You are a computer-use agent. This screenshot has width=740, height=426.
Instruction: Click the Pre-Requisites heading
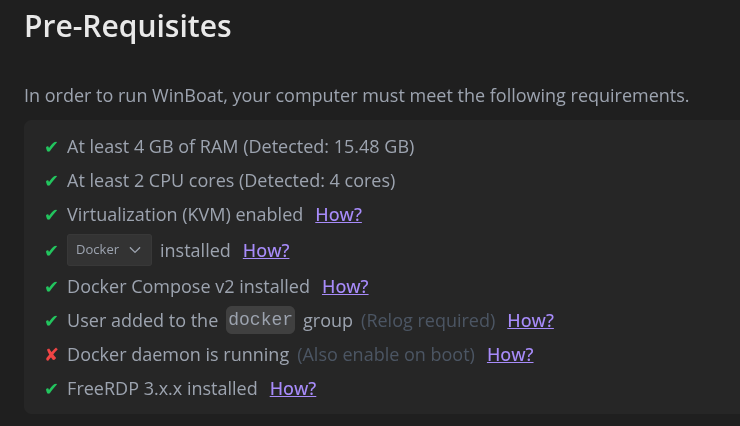click(x=128, y=27)
